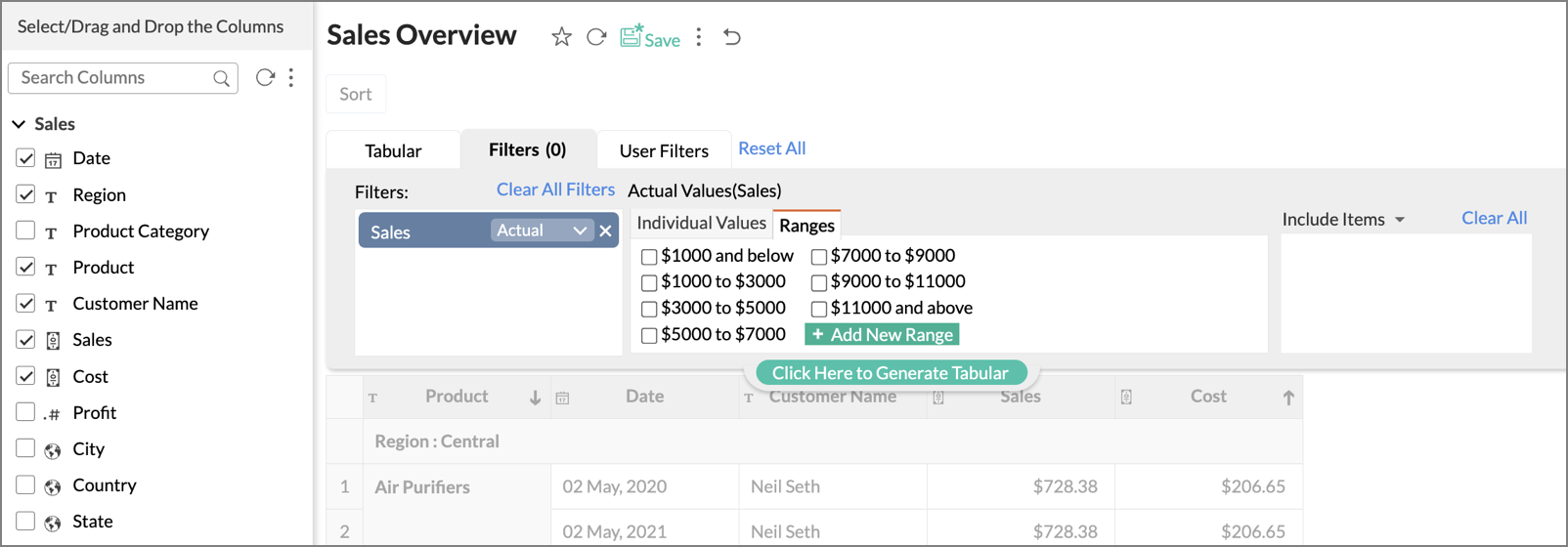Select the Individual Values tab
Screen dimensions: 1568x547
click(x=701, y=223)
